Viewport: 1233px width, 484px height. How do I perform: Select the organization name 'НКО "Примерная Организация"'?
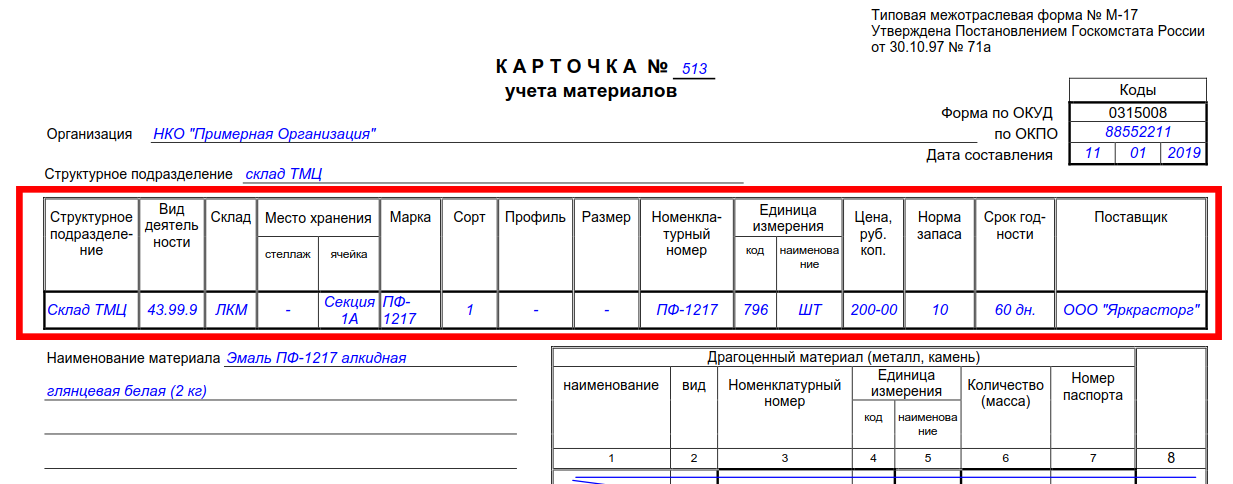pyautogui.click(x=264, y=134)
